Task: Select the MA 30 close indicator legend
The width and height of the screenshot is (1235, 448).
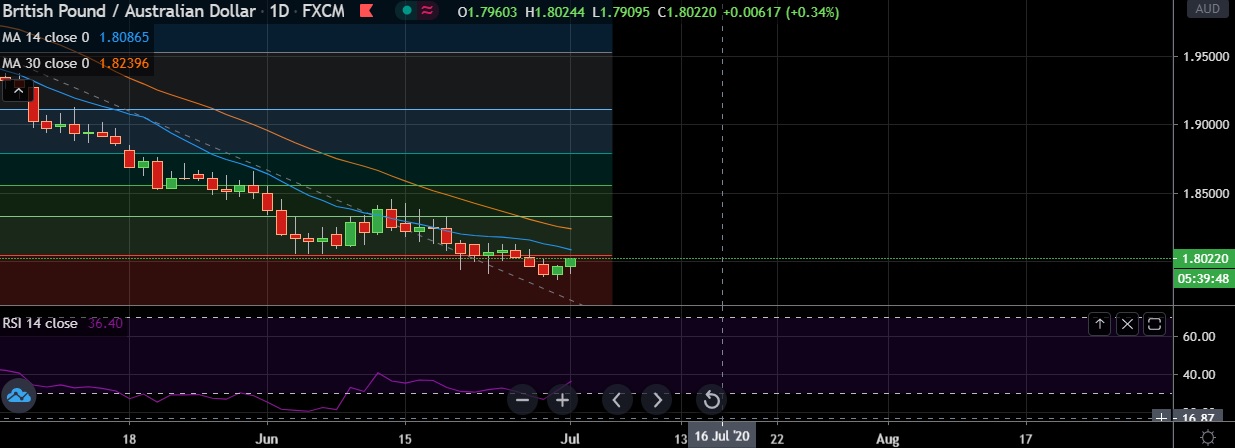Action: click(46, 63)
